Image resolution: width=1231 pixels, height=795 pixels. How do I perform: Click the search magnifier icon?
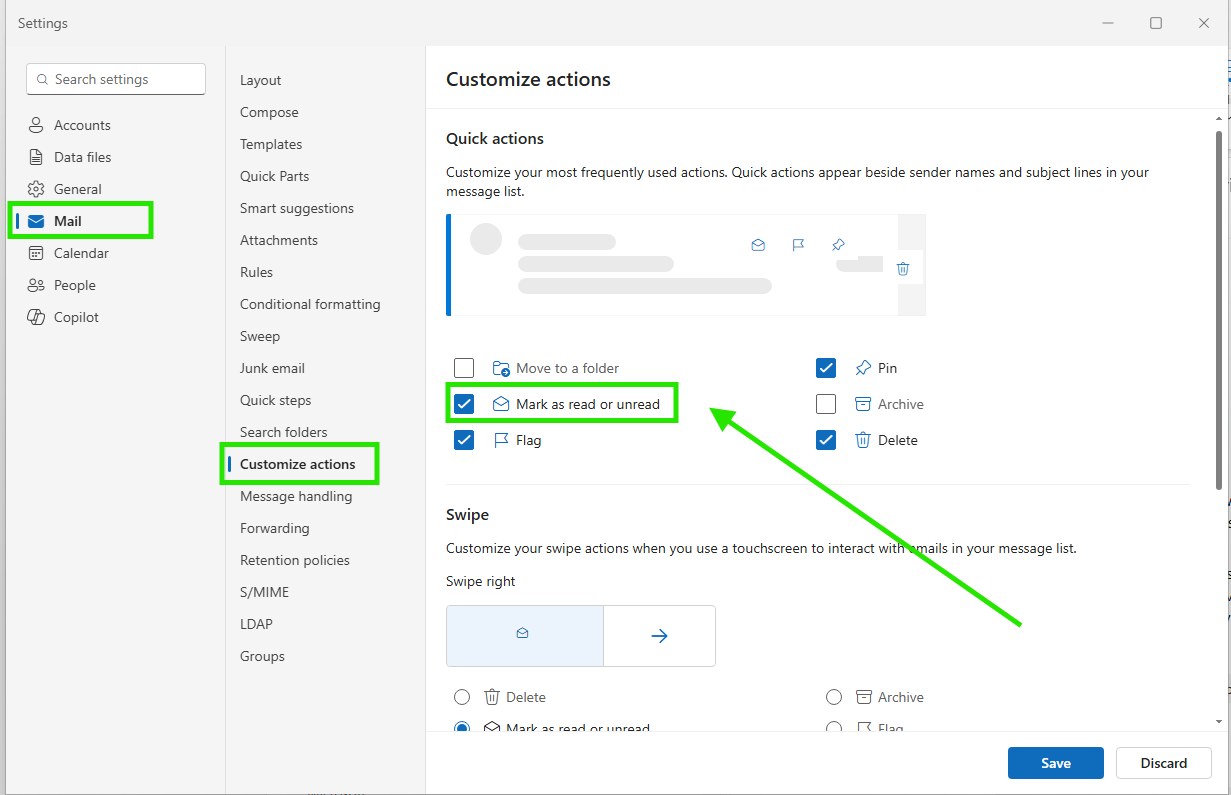coord(43,79)
